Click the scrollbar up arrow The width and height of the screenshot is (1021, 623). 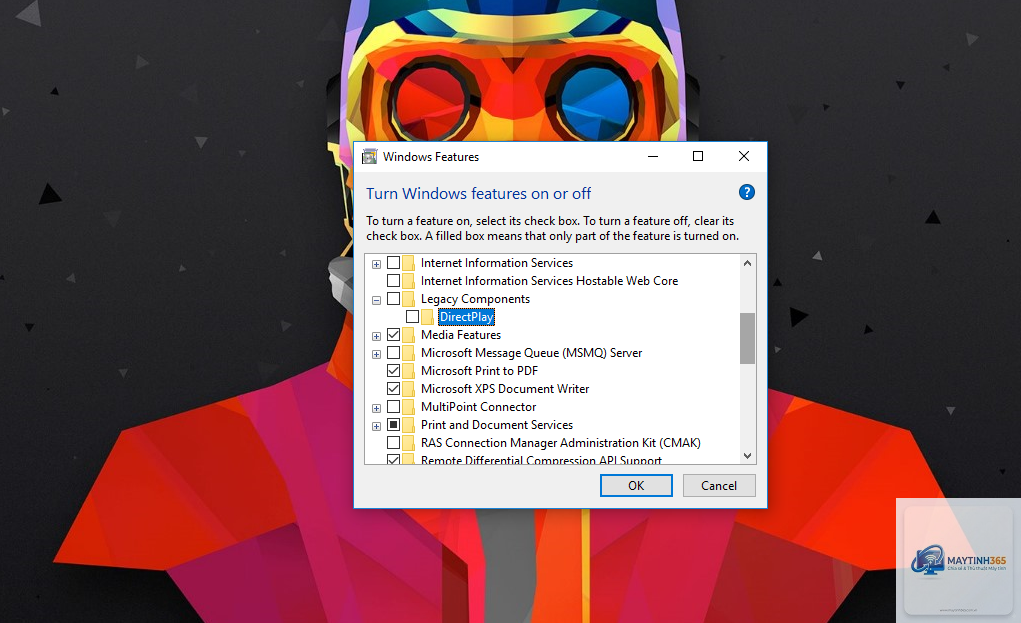click(x=748, y=263)
